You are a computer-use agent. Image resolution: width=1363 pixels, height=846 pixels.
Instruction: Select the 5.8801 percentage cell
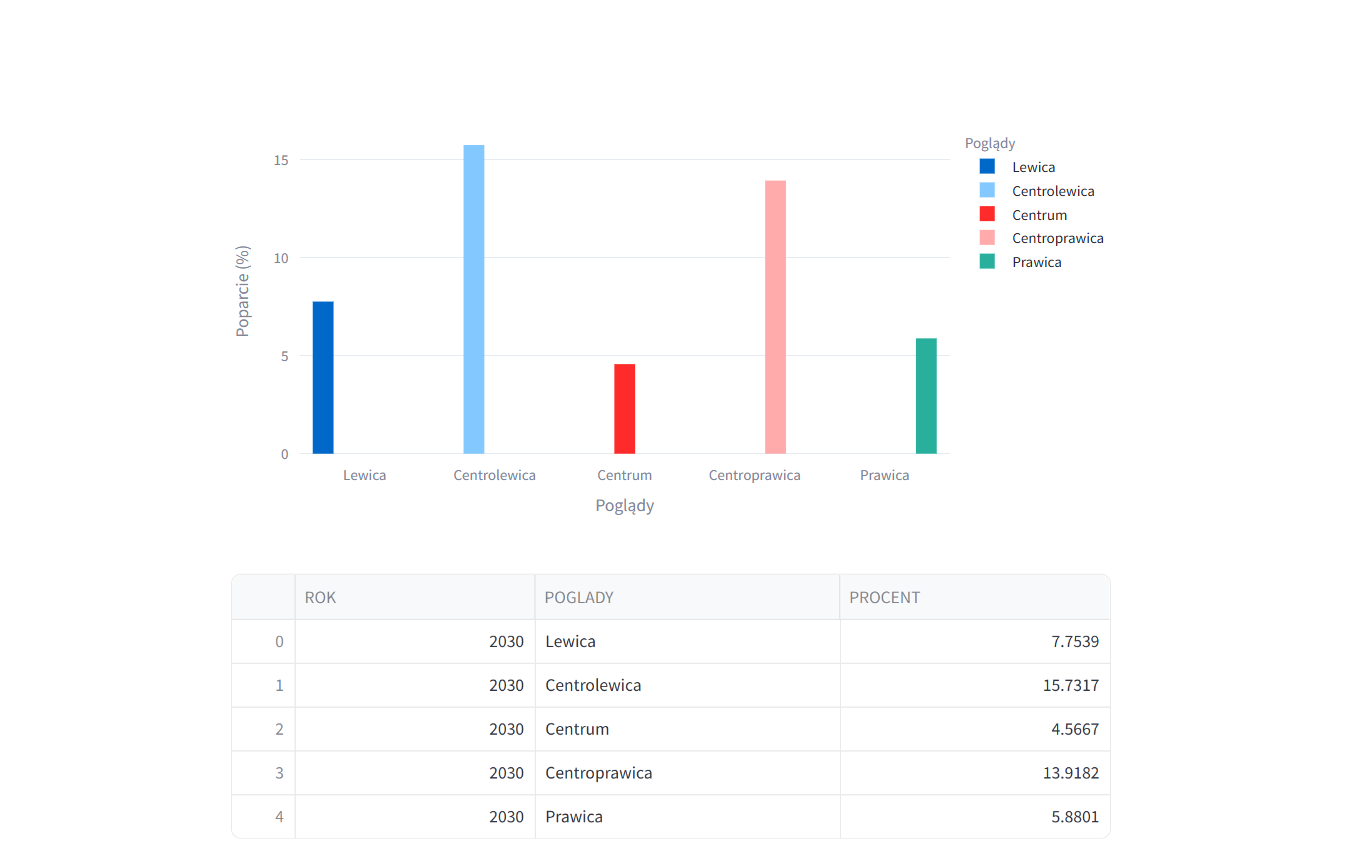(x=975, y=817)
